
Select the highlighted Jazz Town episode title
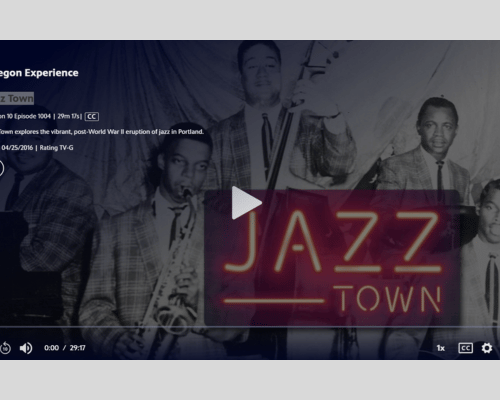(x=17, y=98)
